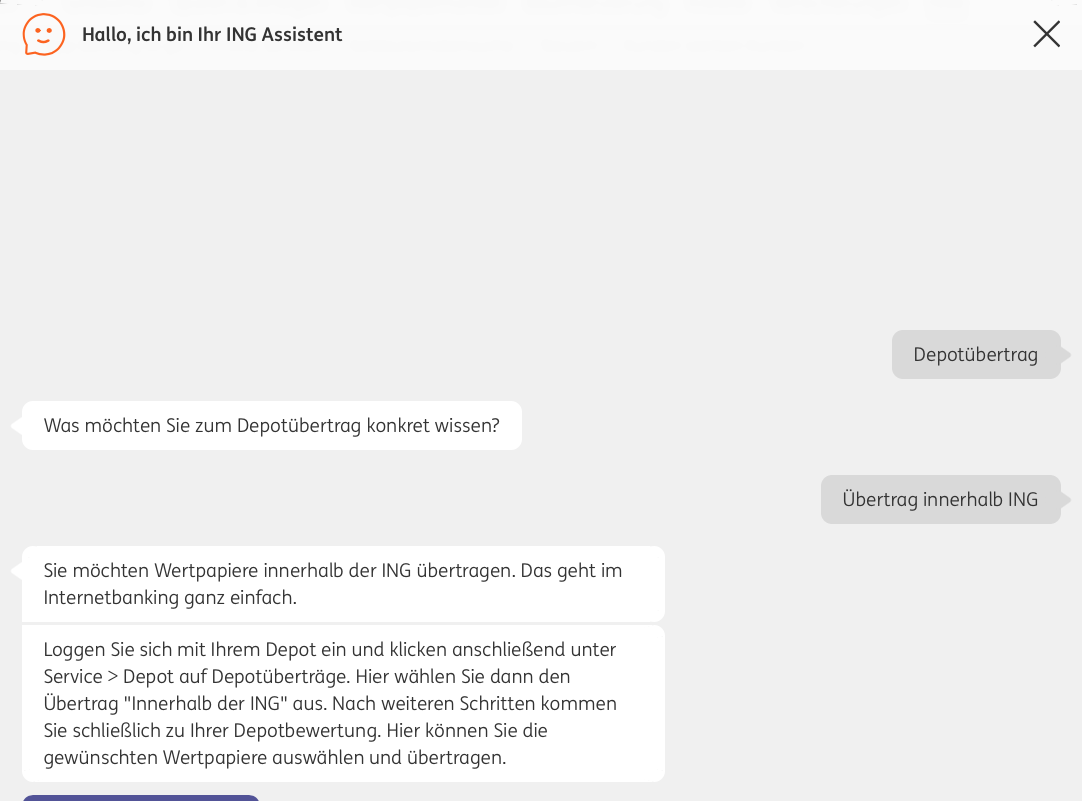
Task: Click the "Was möchten Sie zum Depotübertrag konkret wissen?" message
Action: pyautogui.click(x=272, y=426)
